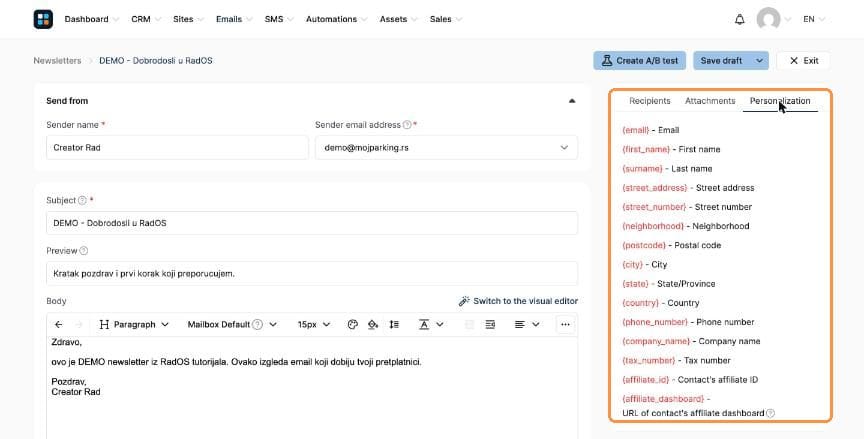Click the {surname} personalization tag
Viewport: 864px width, 439px height.
tap(642, 169)
